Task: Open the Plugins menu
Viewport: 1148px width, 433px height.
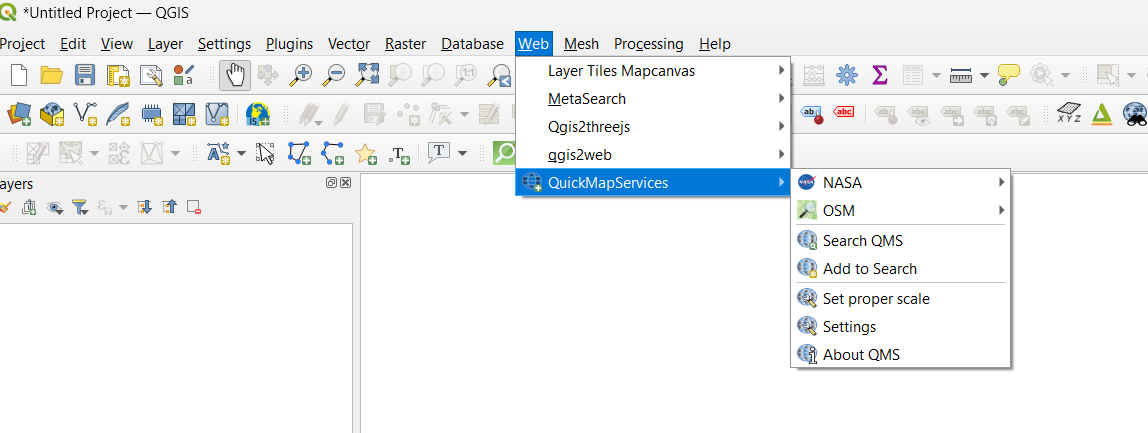Action: point(289,44)
